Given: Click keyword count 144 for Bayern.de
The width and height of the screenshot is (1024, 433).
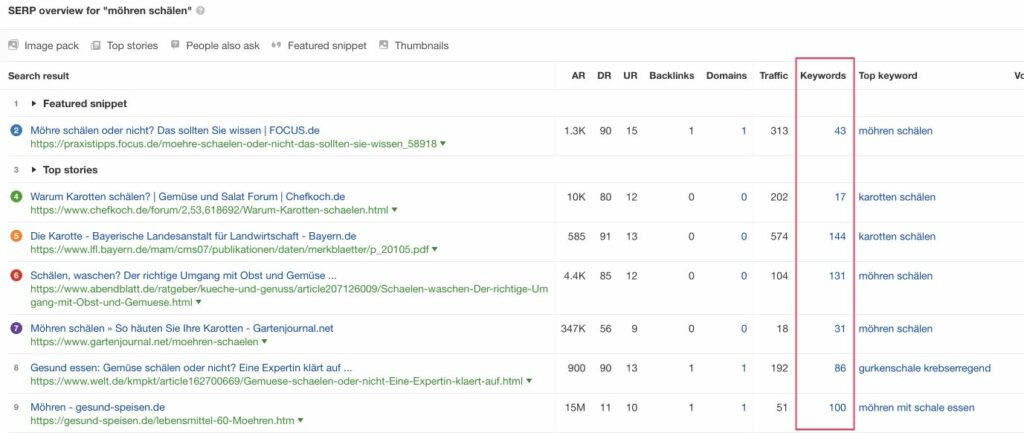Looking at the screenshot, I should [837, 236].
